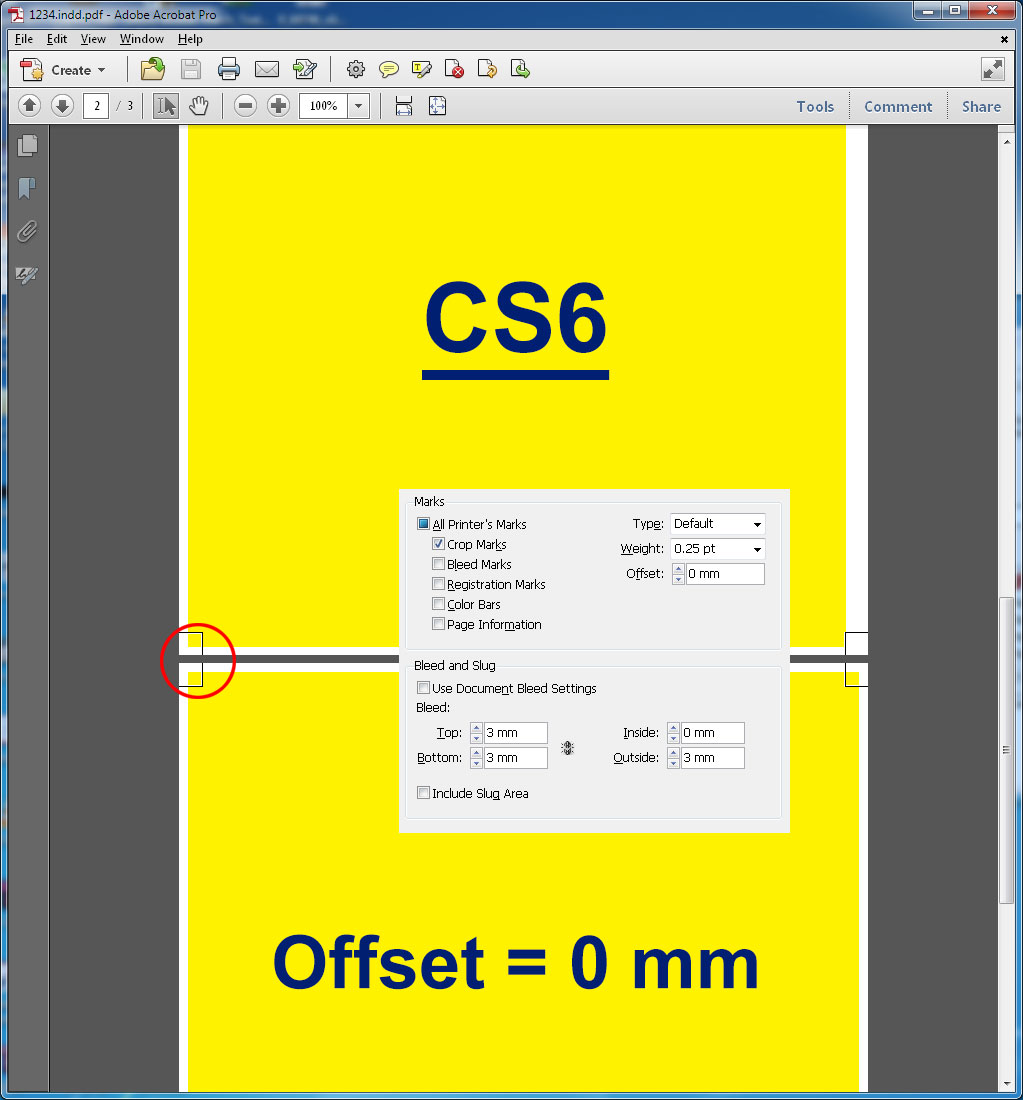Open the Signatures sidebar panel
1023x1100 pixels.
(x=27, y=274)
